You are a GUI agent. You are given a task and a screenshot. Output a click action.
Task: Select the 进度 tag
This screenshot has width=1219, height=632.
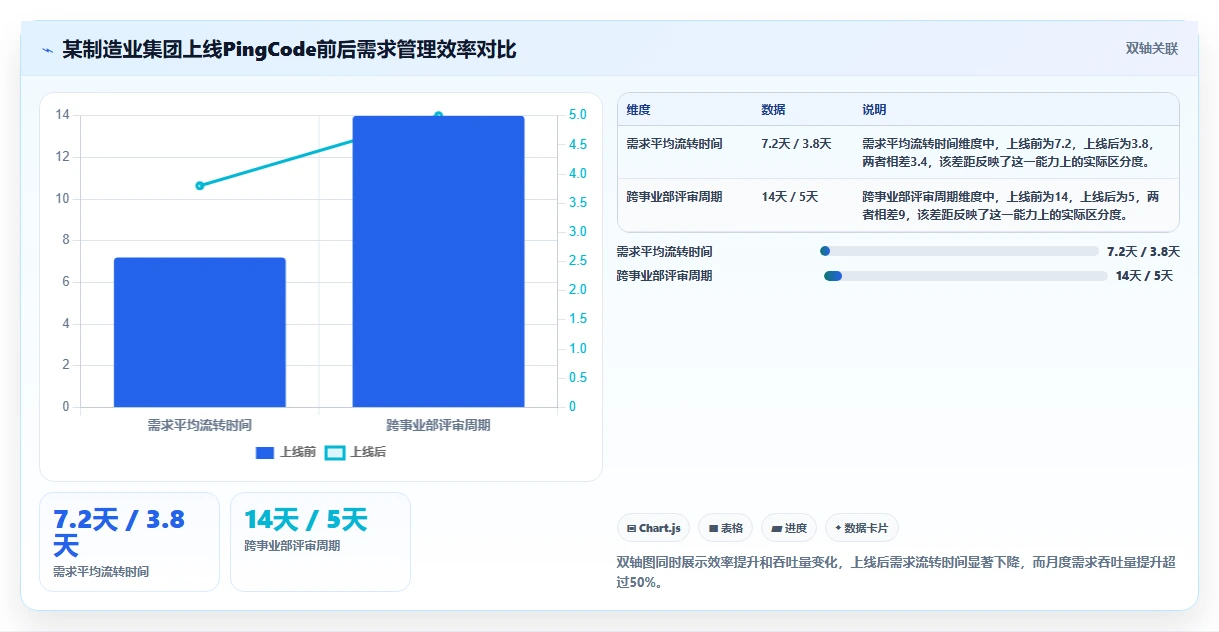pyautogui.click(x=789, y=528)
